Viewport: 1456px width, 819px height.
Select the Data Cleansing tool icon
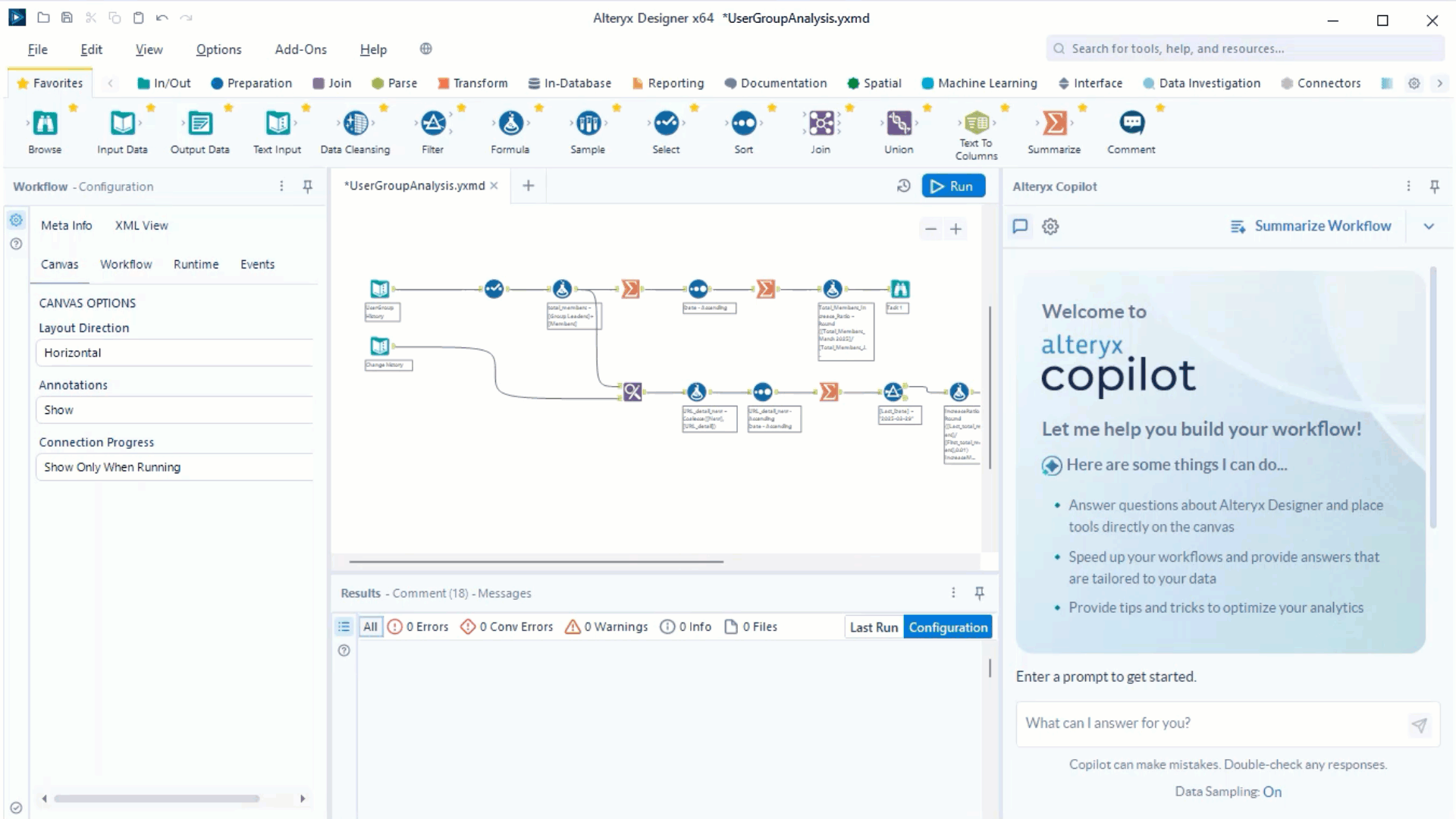pos(355,123)
